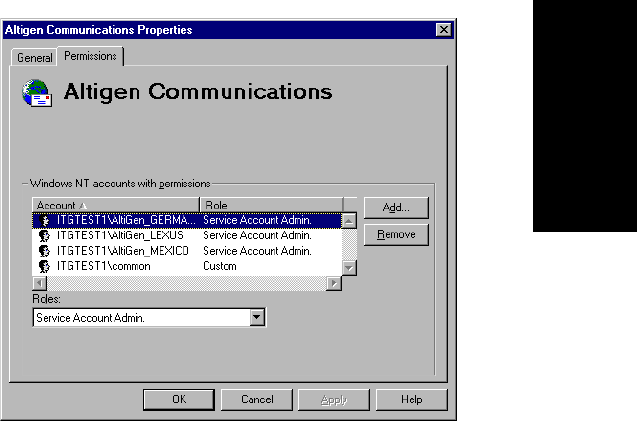
Task: Click Service Account Admin. role for AltiGen_MEXICO
Action: tap(258, 251)
